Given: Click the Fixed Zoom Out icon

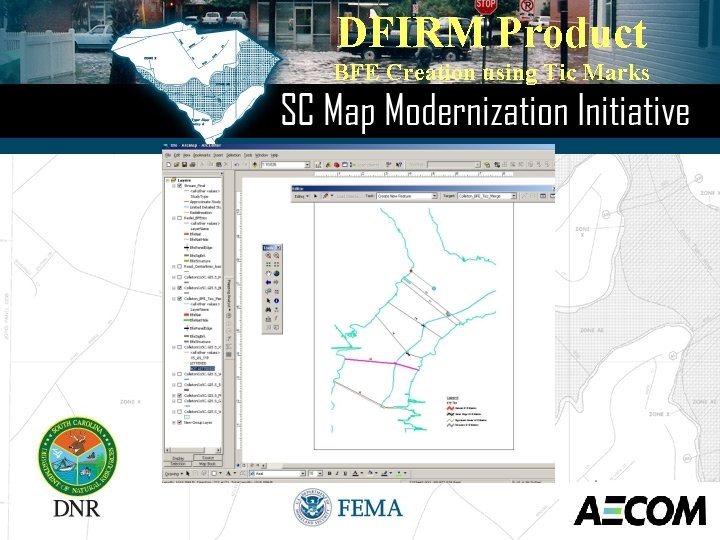Looking at the screenshot, I should tap(276, 264).
